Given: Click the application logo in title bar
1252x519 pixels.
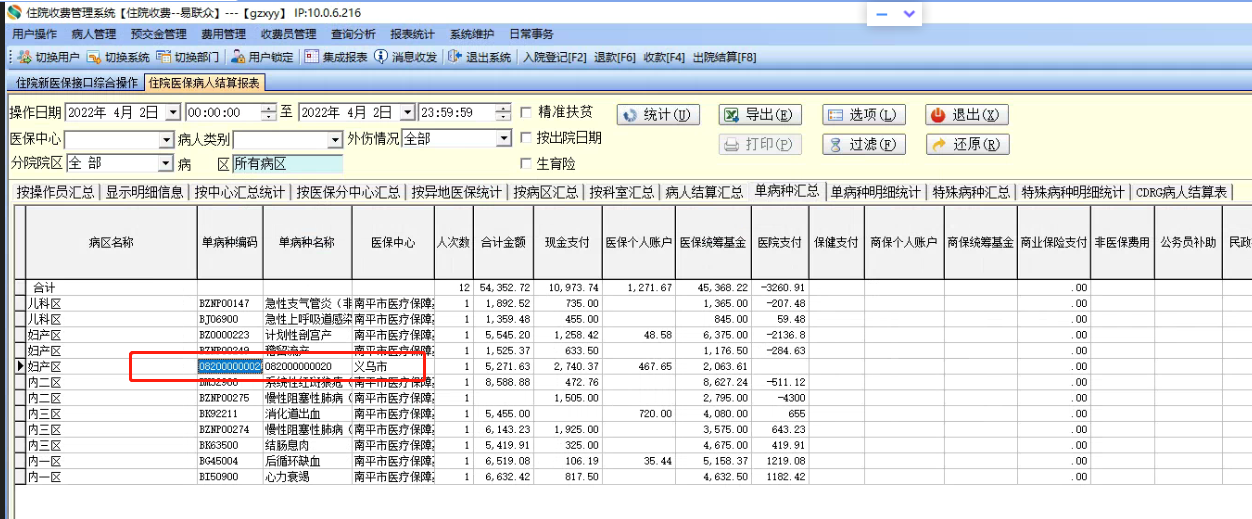Looking at the screenshot, I should 12,14.
